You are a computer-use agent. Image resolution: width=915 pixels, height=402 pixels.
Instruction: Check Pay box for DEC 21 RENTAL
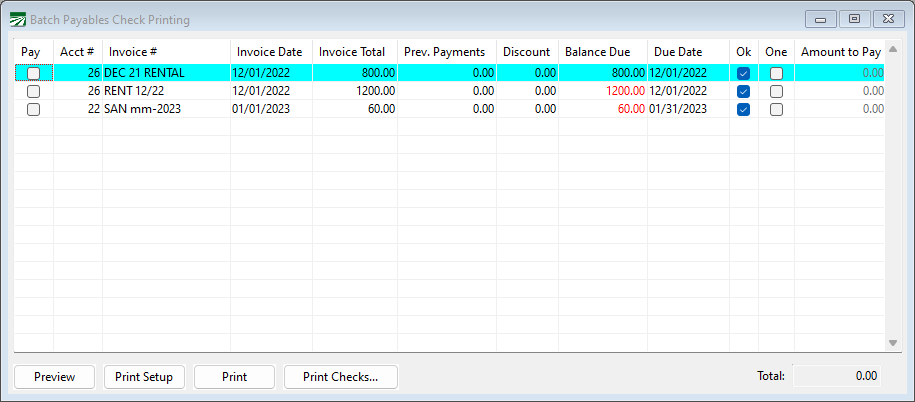pyautogui.click(x=34, y=73)
